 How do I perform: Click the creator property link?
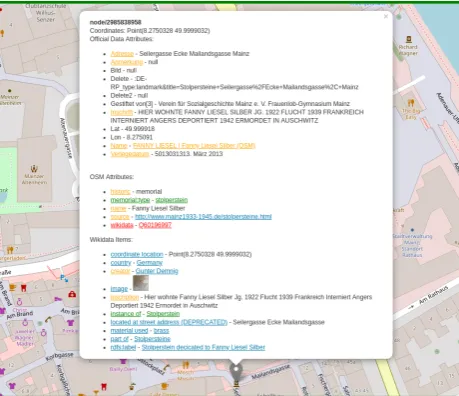click(120, 271)
